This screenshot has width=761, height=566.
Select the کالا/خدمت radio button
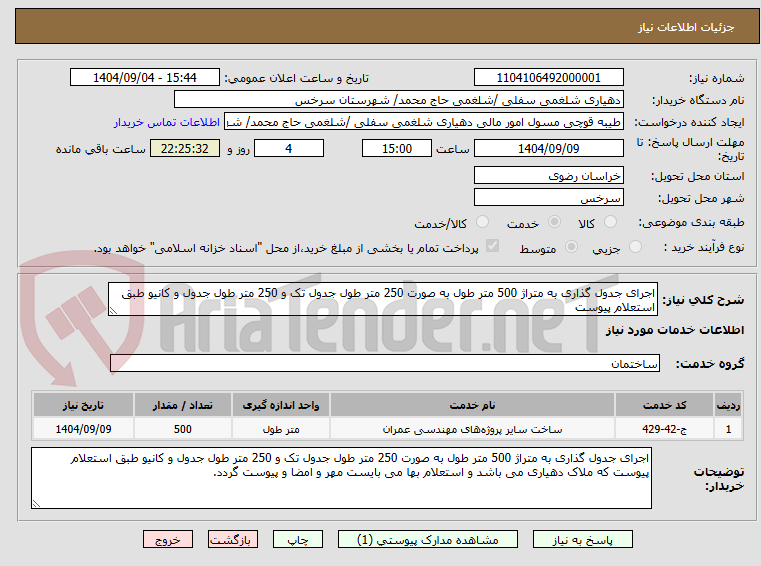click(482, 222)
